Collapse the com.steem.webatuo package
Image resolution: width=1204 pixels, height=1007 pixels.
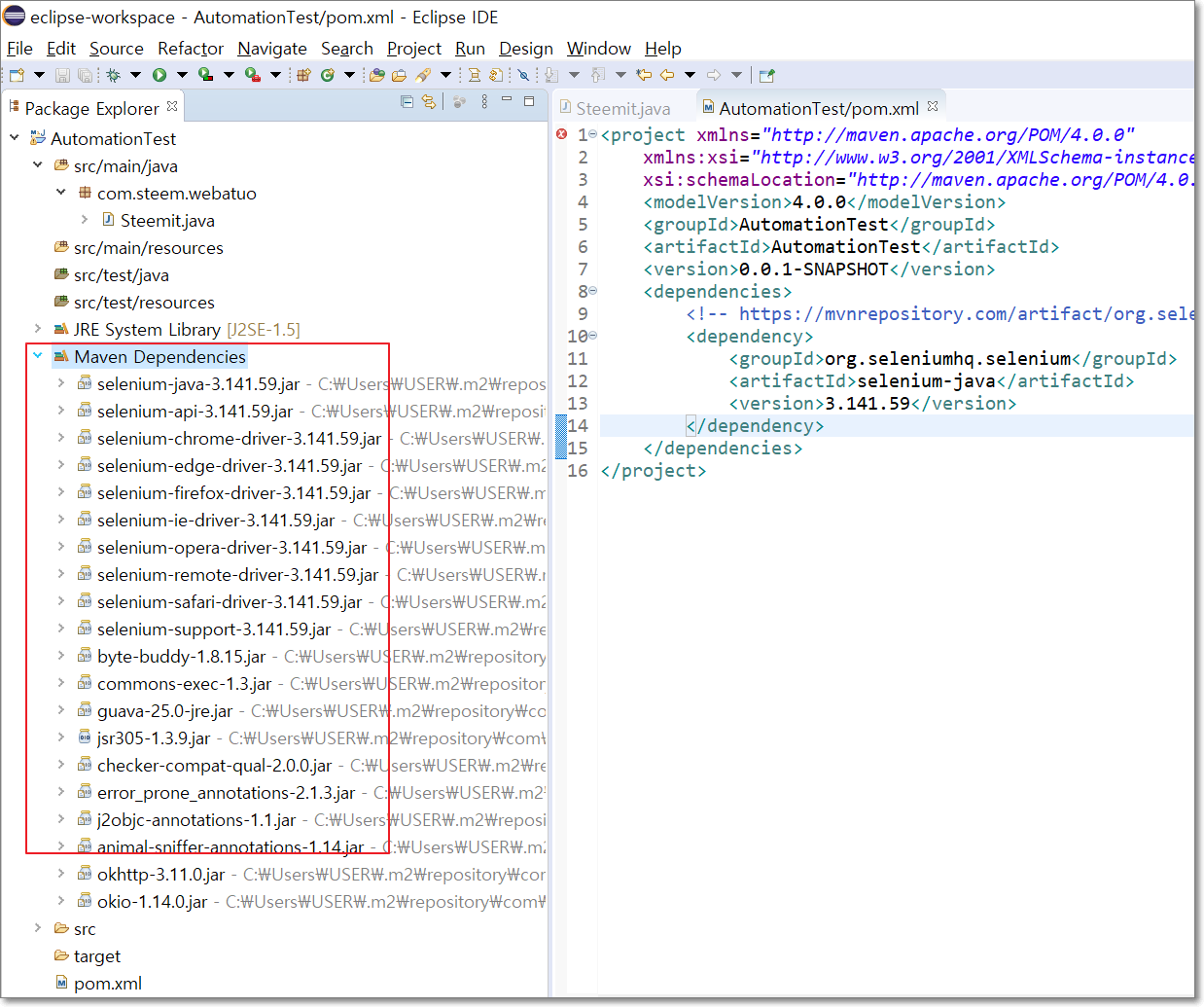(x=61, y=192)
